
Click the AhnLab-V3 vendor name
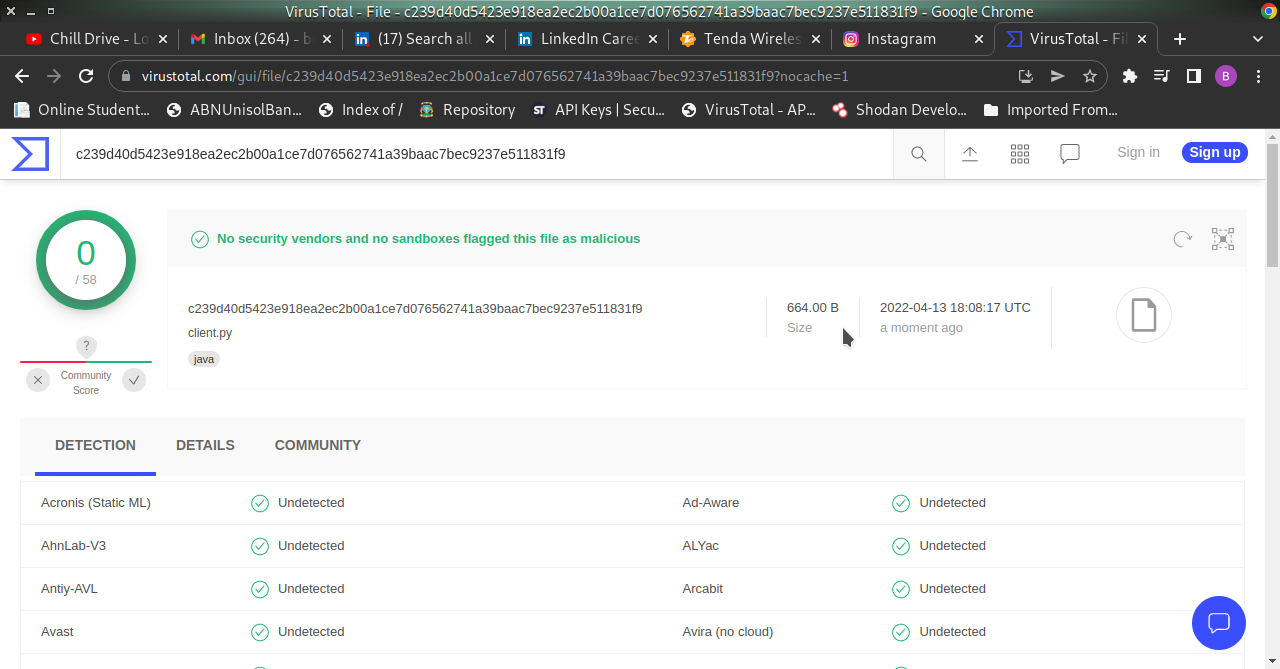click(x=73, y=546)
